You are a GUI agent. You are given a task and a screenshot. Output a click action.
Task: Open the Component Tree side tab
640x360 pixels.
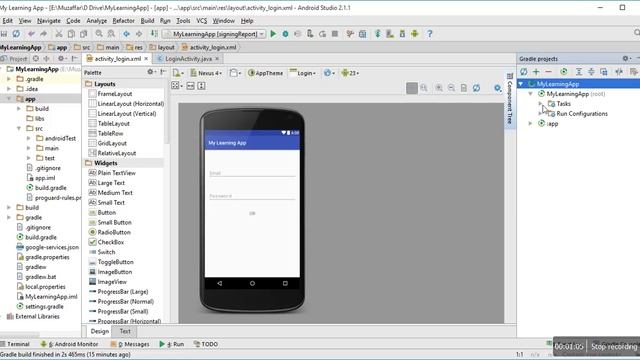pyautogui.click(x=510, y=98)
